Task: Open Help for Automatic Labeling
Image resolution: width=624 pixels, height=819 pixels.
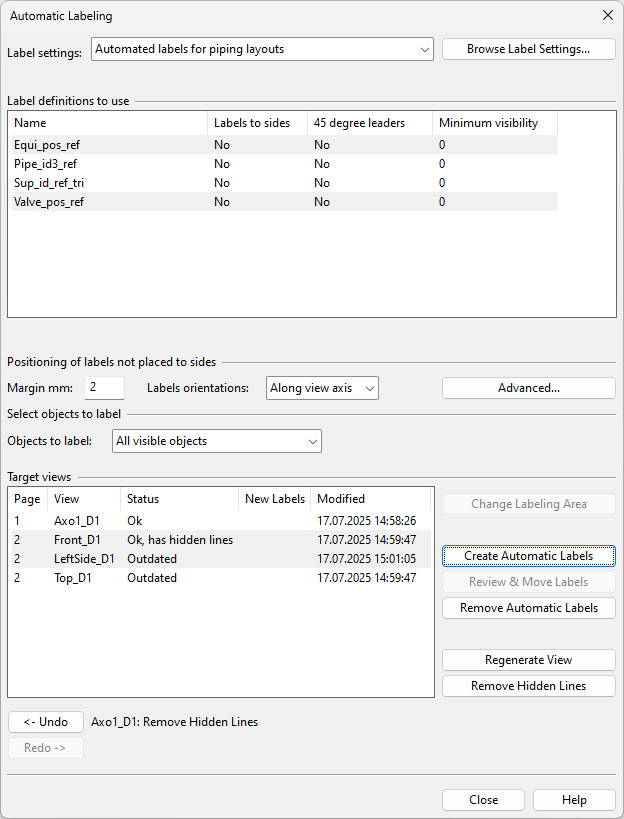Action: [x=574, y=800]
